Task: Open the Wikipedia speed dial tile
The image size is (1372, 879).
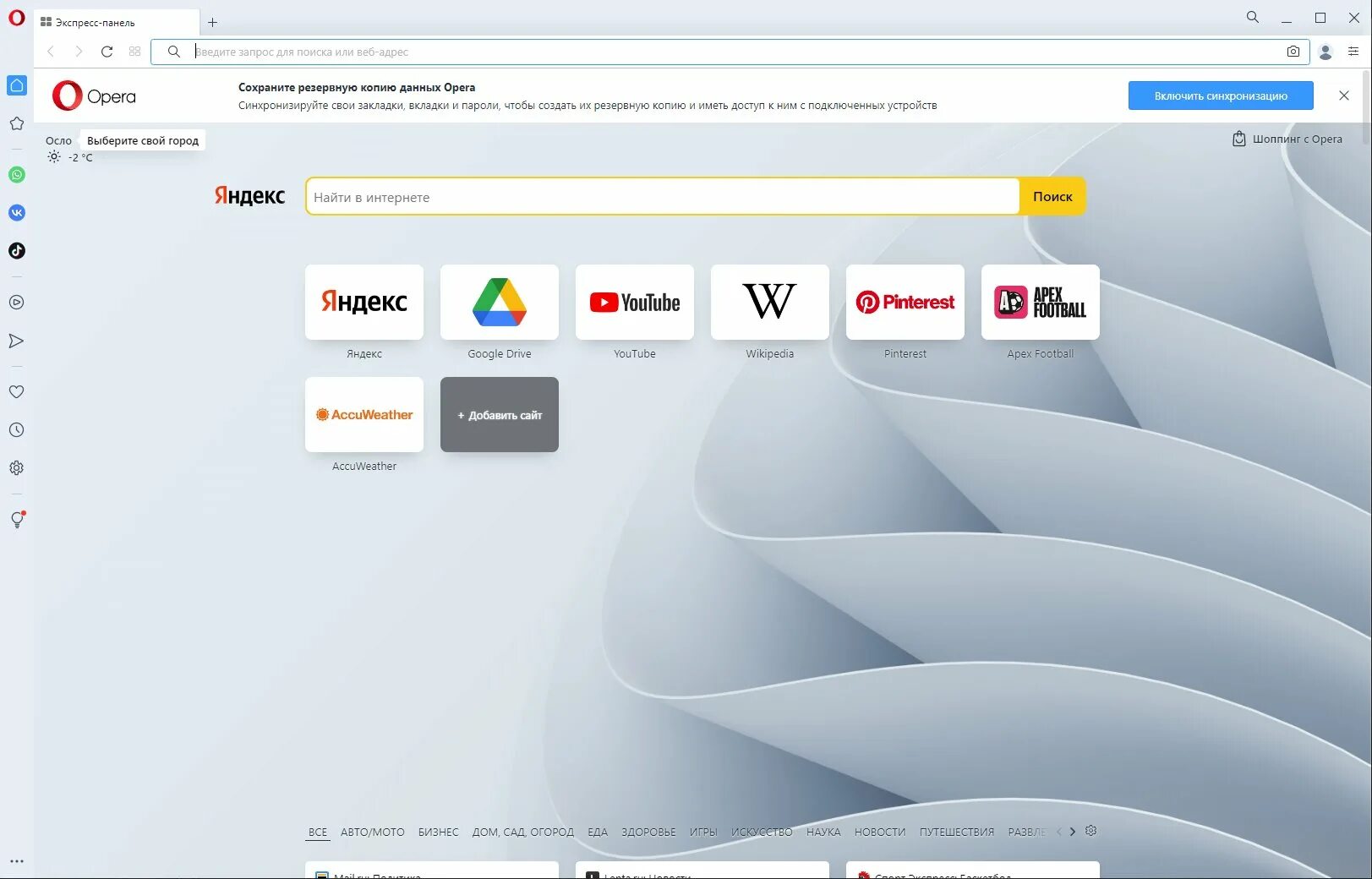Action: click(770, 302)
